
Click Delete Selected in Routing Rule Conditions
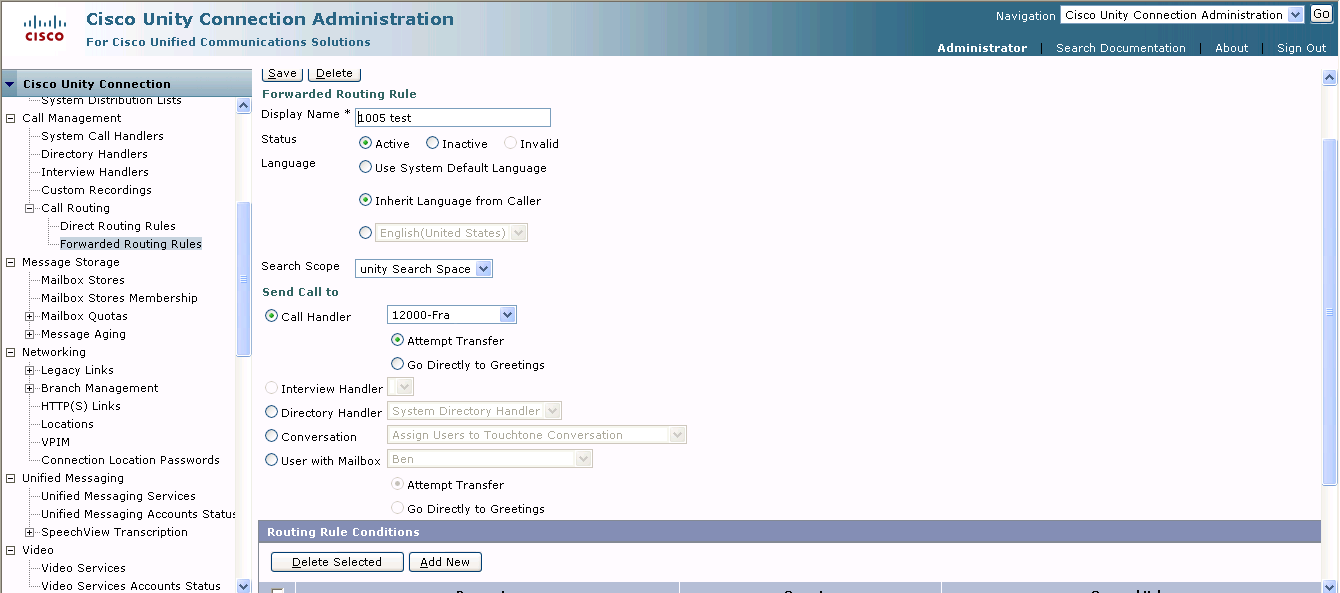coord(337,562)
